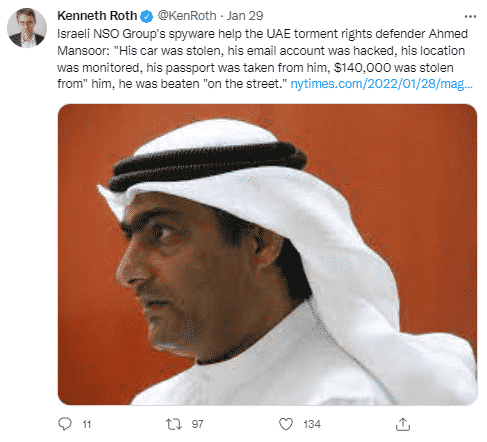Open the nytimes.com article link
Viewport: 487px width, 442px height.
381,84
